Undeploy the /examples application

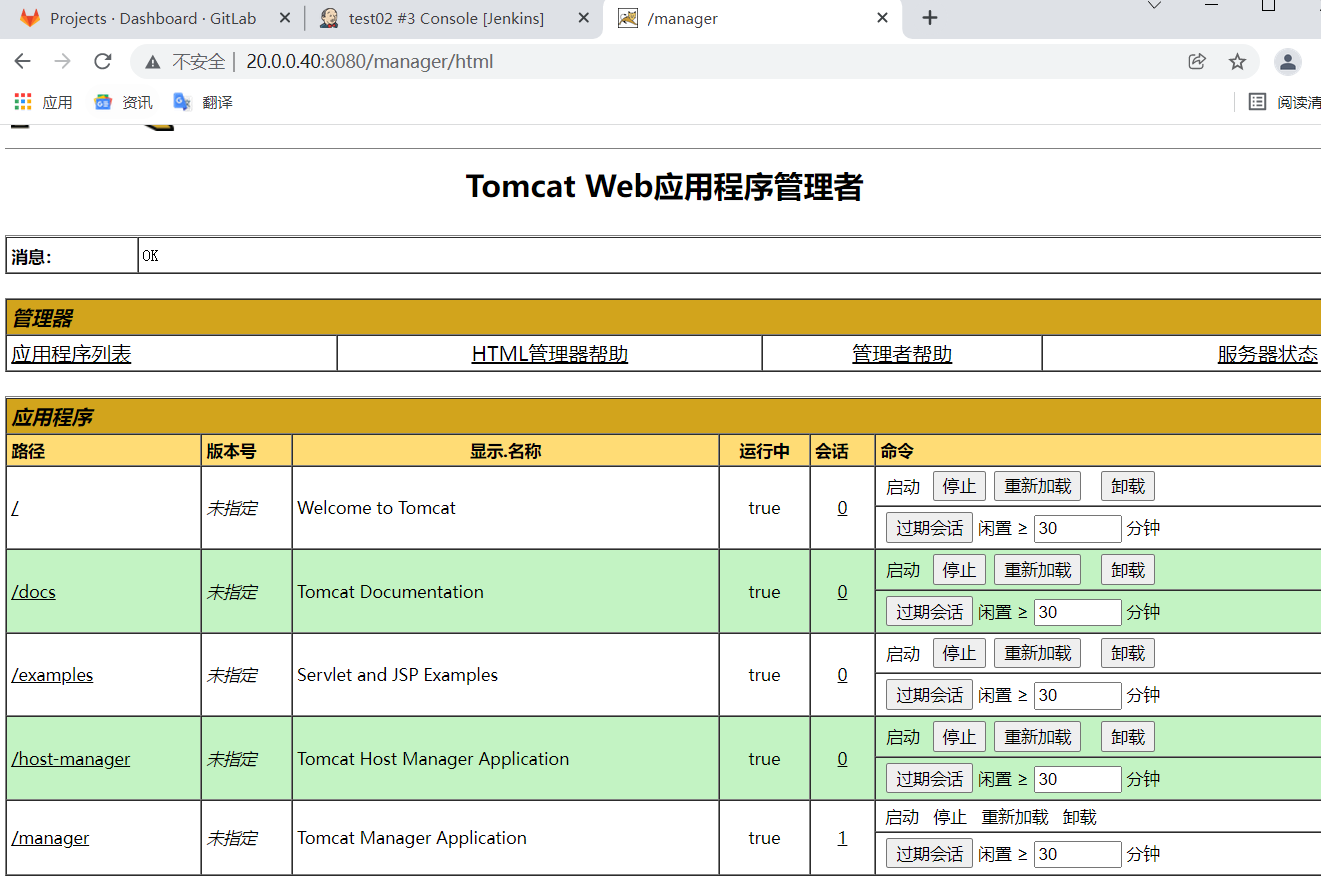[x=1128, y=653]
